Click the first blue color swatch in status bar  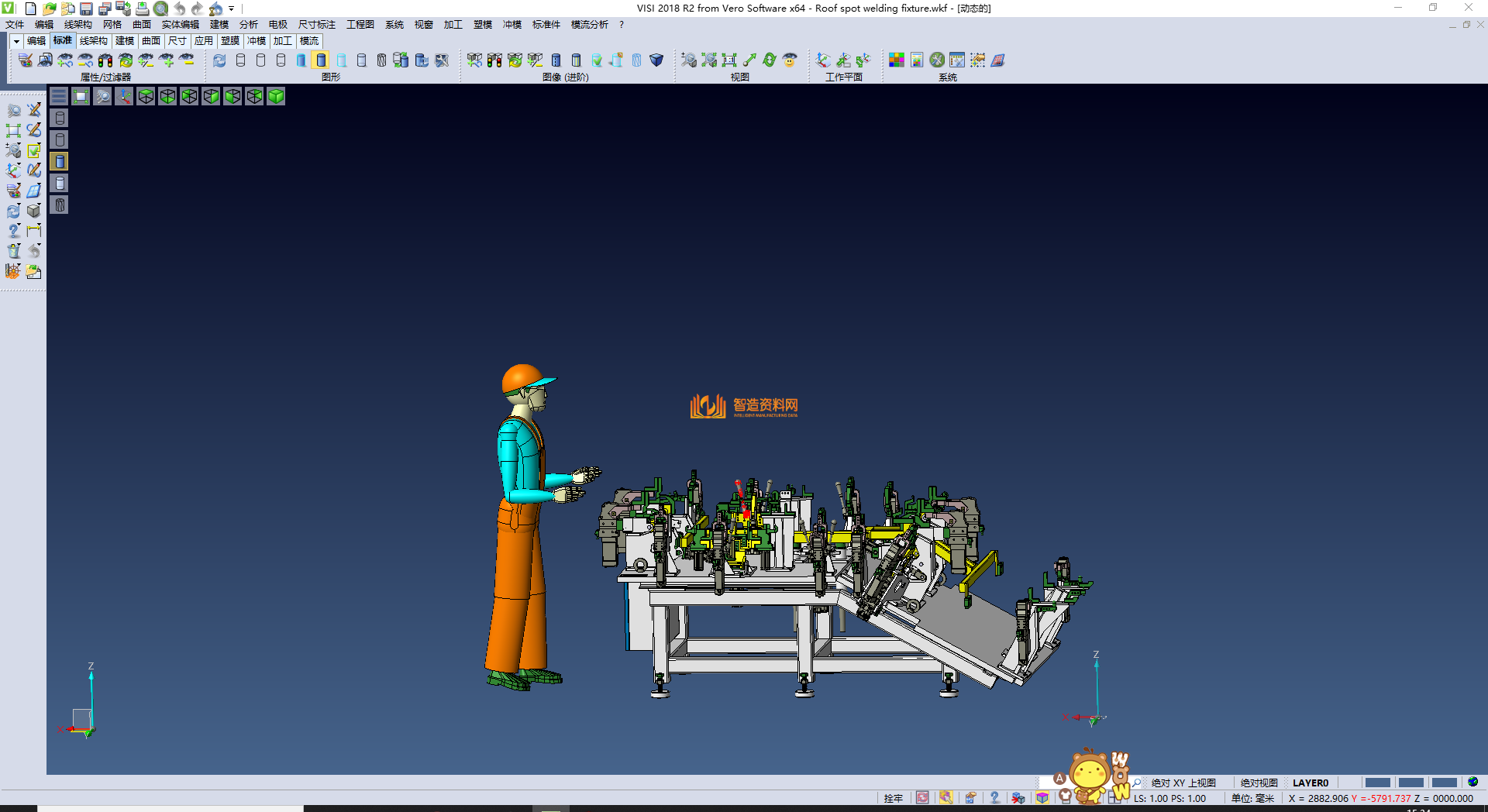click(1377, 783)
